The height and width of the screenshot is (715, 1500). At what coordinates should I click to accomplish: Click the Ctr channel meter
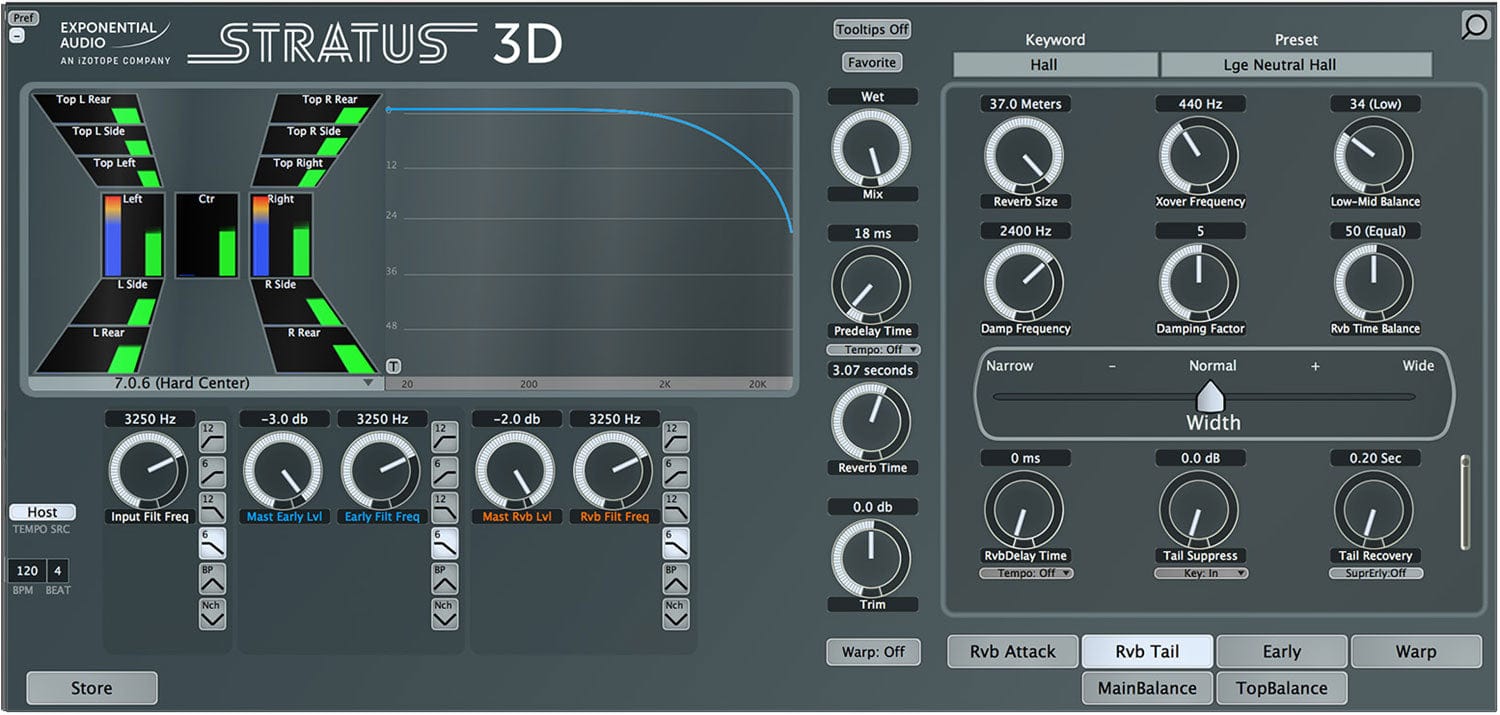(207, 235)
